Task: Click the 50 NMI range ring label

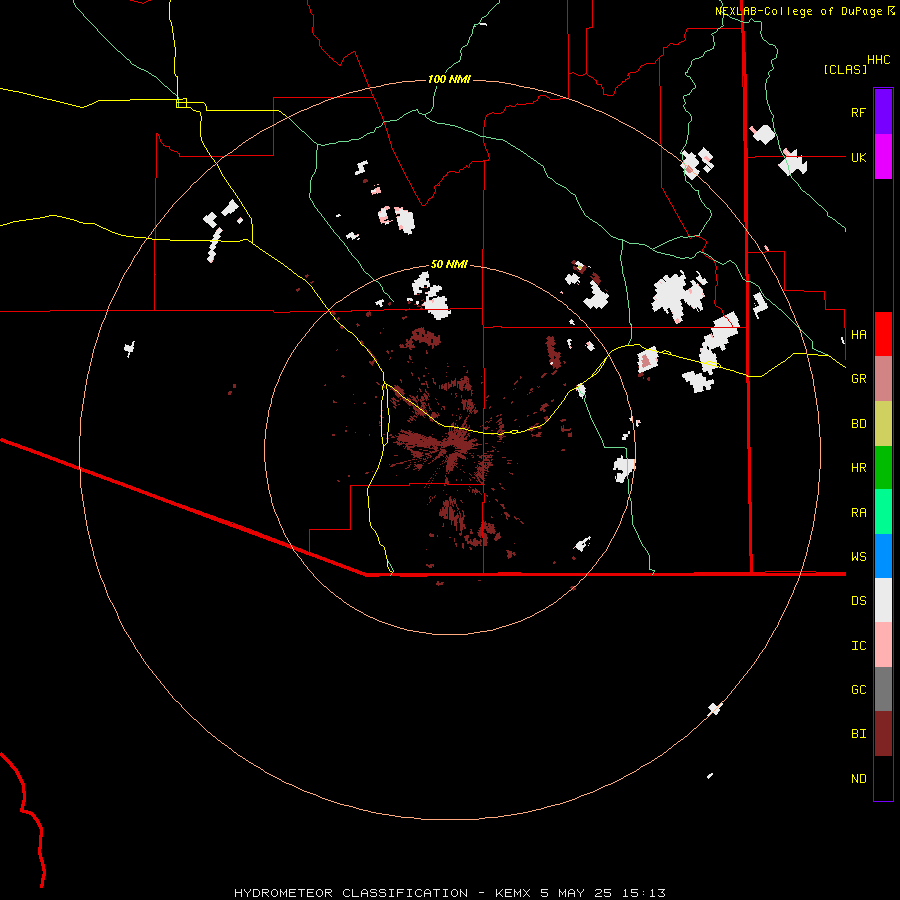Action: pos(449,264)
